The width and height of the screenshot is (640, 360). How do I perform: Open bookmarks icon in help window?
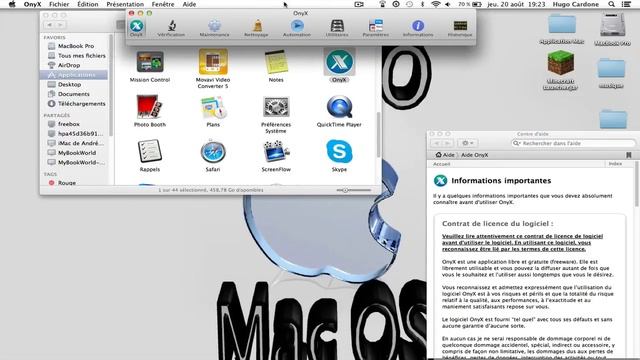tap(629, 155)
